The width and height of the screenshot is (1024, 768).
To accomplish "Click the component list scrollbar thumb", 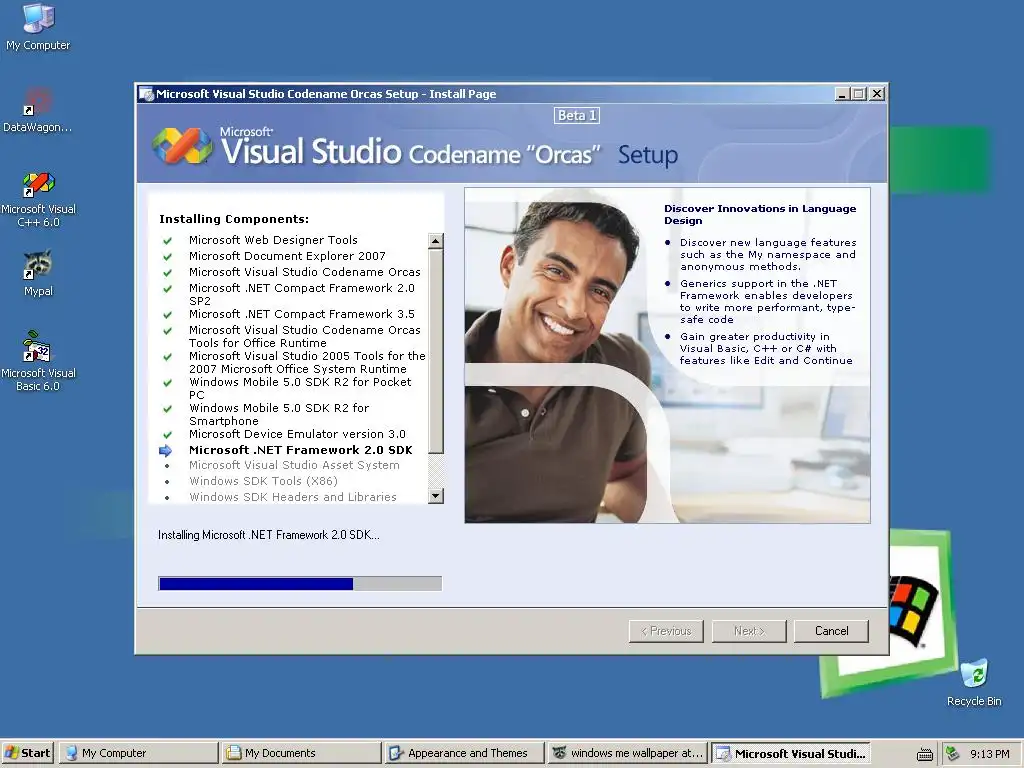I will 436,351.
